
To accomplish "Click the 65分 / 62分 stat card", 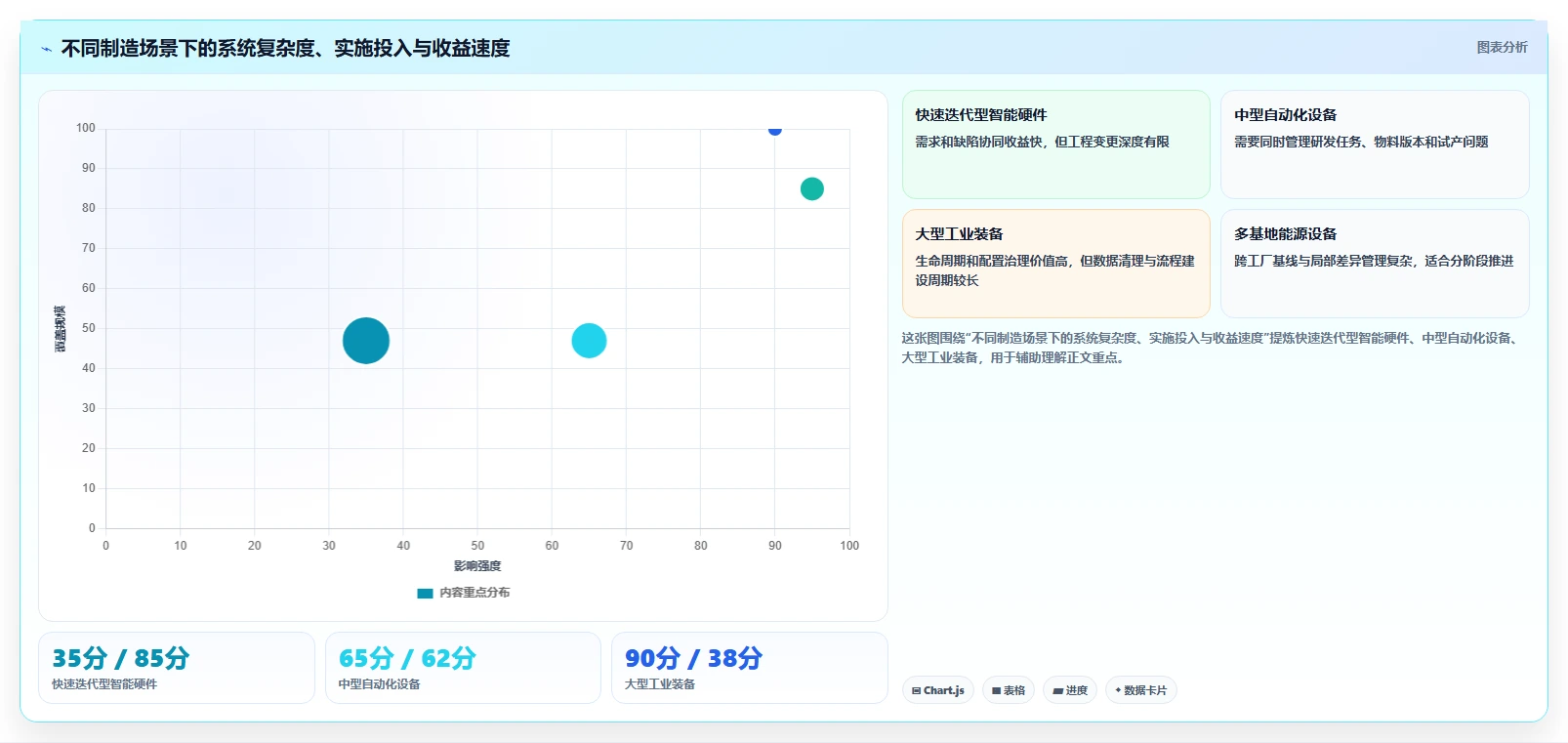I will click(x=463, y=668).
